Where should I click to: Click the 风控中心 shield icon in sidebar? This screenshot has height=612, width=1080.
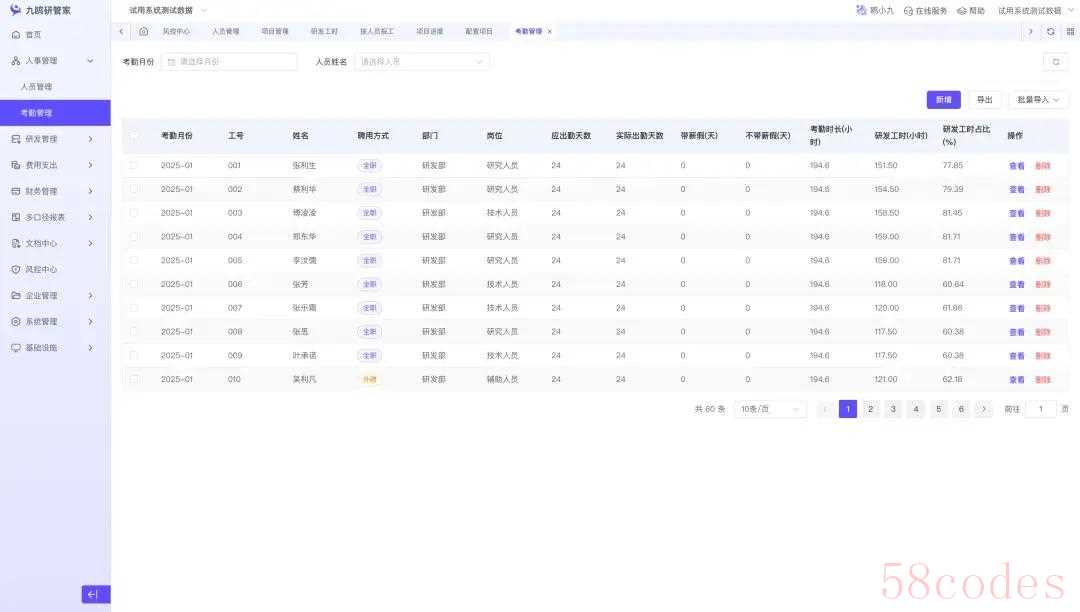[x=16, y=269]
